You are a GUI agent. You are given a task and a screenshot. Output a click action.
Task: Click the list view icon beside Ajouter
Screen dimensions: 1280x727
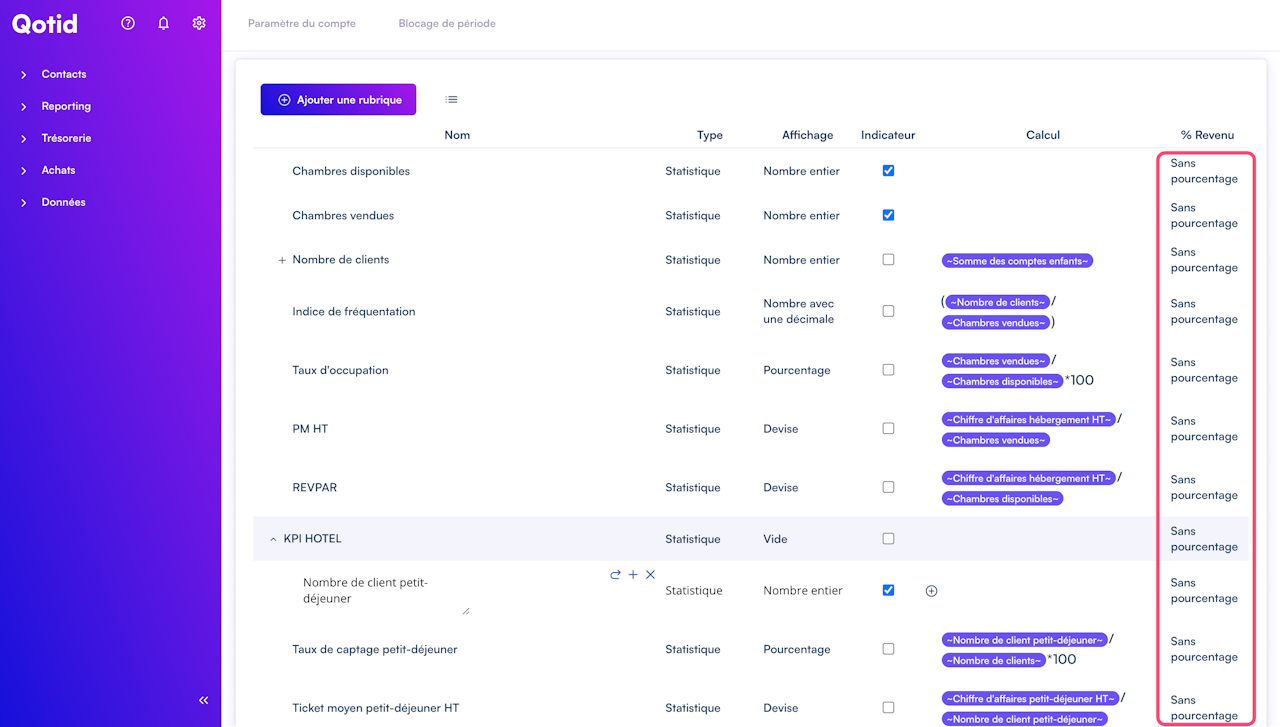[x=452, y=100]
